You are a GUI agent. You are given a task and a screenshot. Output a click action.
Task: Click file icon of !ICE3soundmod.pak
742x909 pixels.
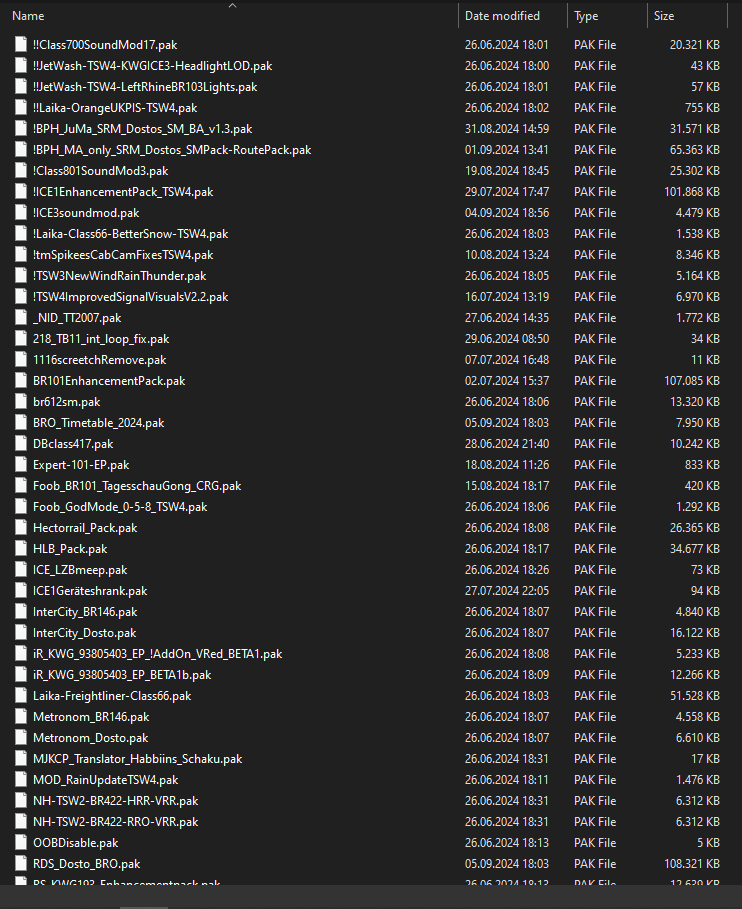[21, 213]
